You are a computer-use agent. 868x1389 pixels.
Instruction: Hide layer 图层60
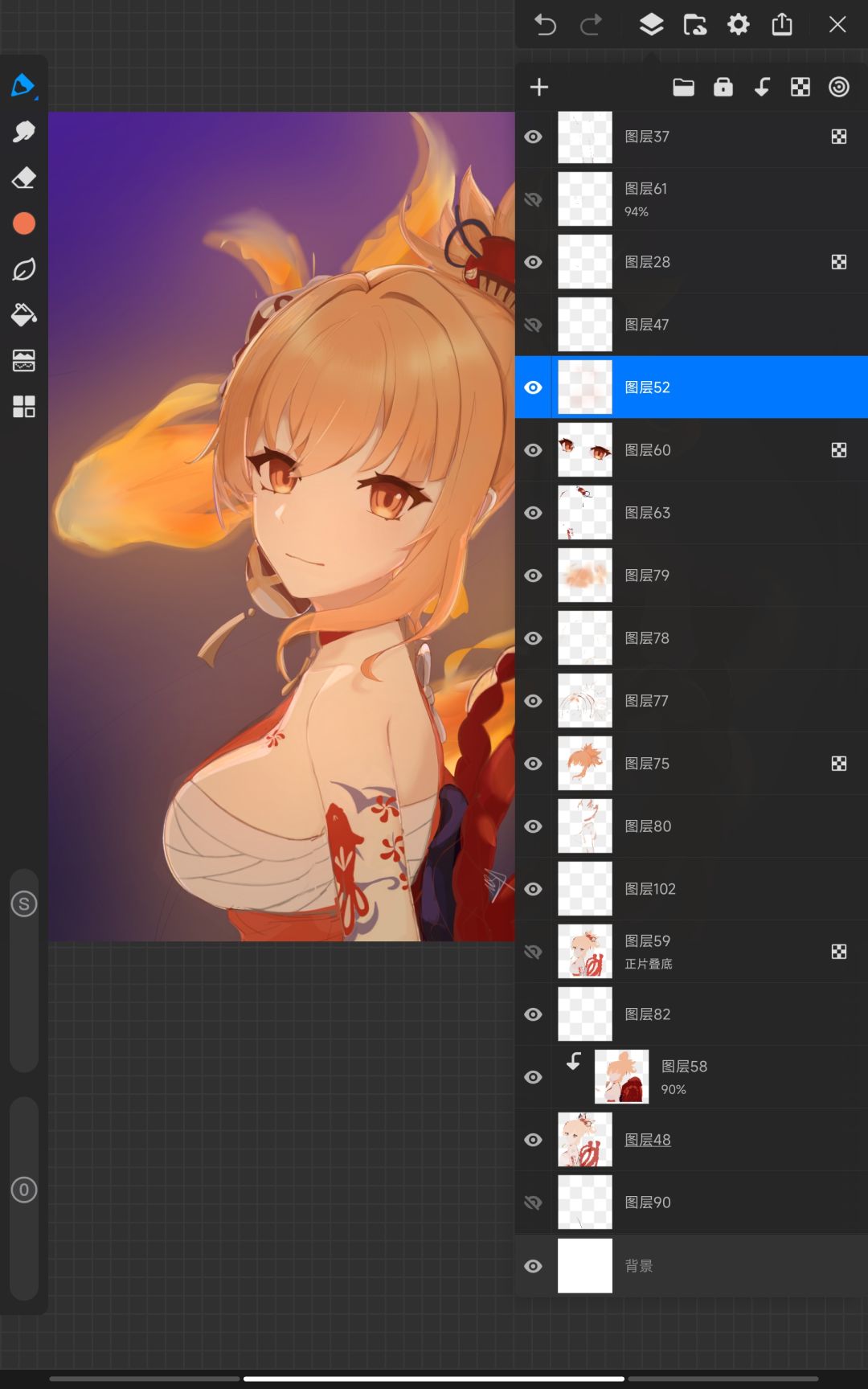(x=533, y=450)
